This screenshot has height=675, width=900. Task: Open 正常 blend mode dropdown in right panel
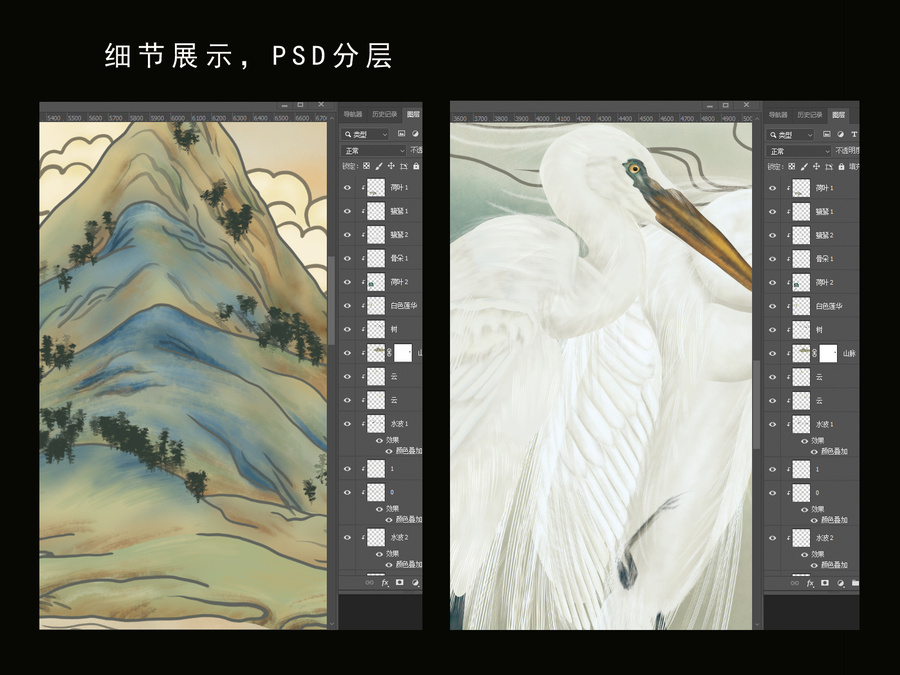point(798,151)
